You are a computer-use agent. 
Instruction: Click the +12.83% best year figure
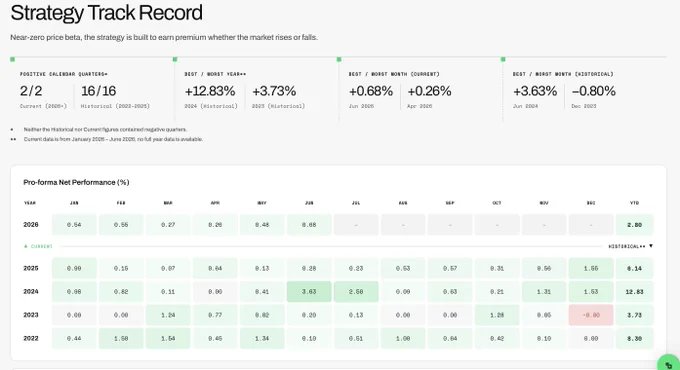210,91
